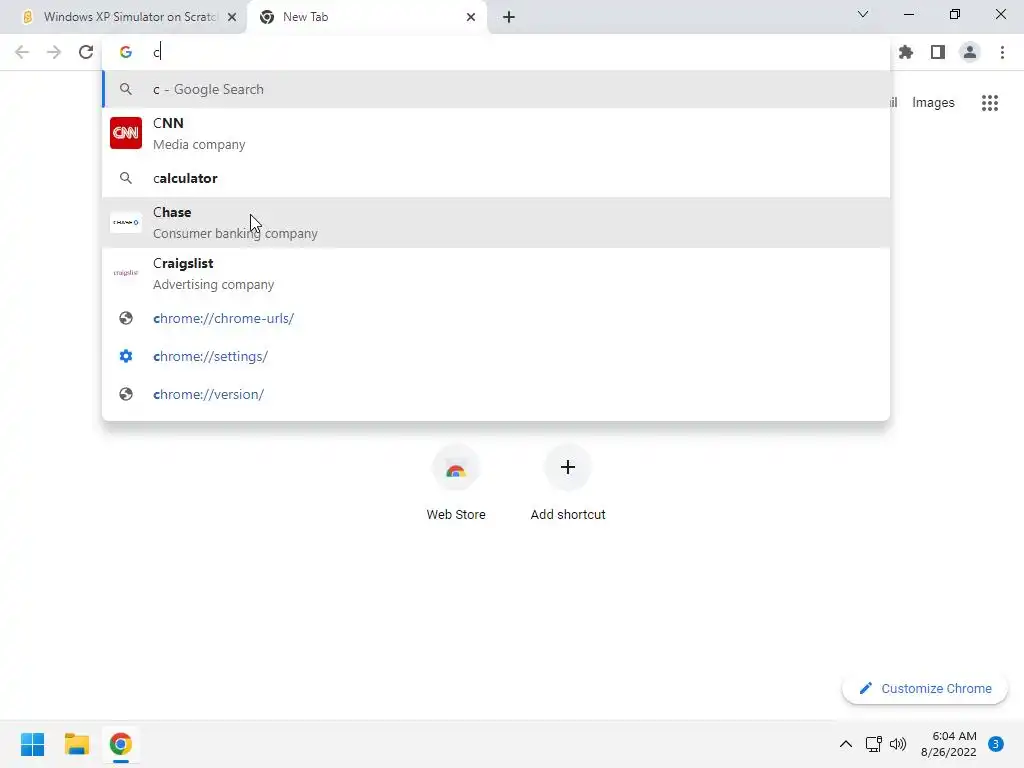Screen dimensions: 1024x768
Task: Toggle the side panel icon
Action: pos(938,52)
